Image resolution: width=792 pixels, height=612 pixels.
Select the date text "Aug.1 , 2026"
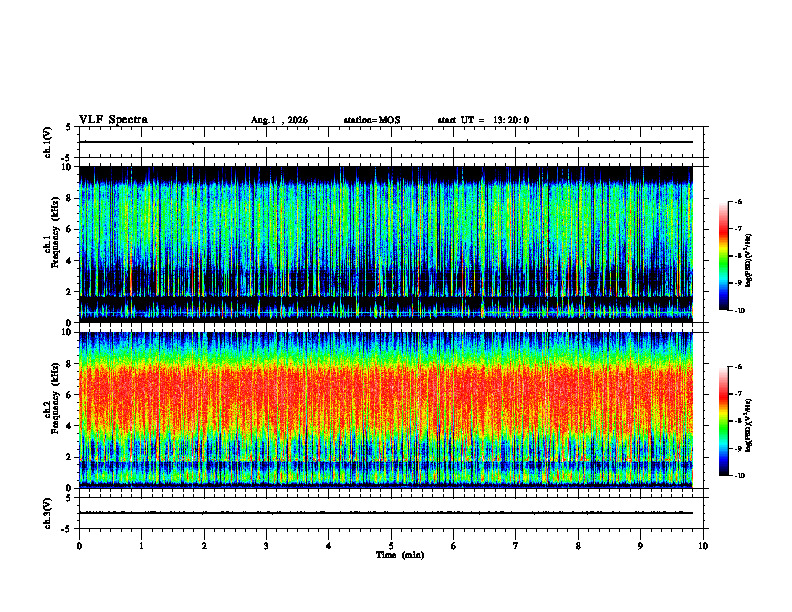point(279,120)
